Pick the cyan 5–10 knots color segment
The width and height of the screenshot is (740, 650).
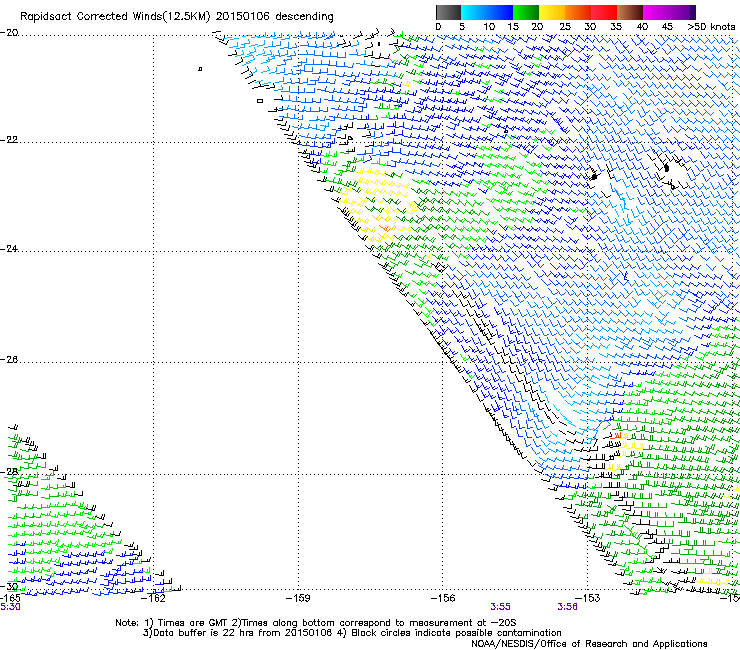pyautogui.click(x=474, y=12)
